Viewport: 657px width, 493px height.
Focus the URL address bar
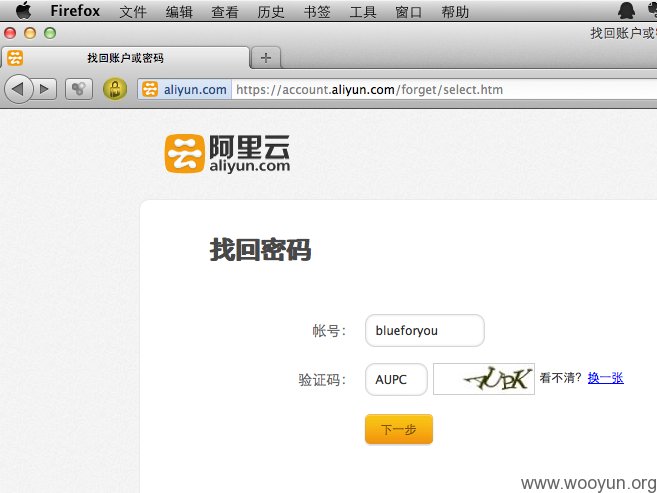click(444, 90)
